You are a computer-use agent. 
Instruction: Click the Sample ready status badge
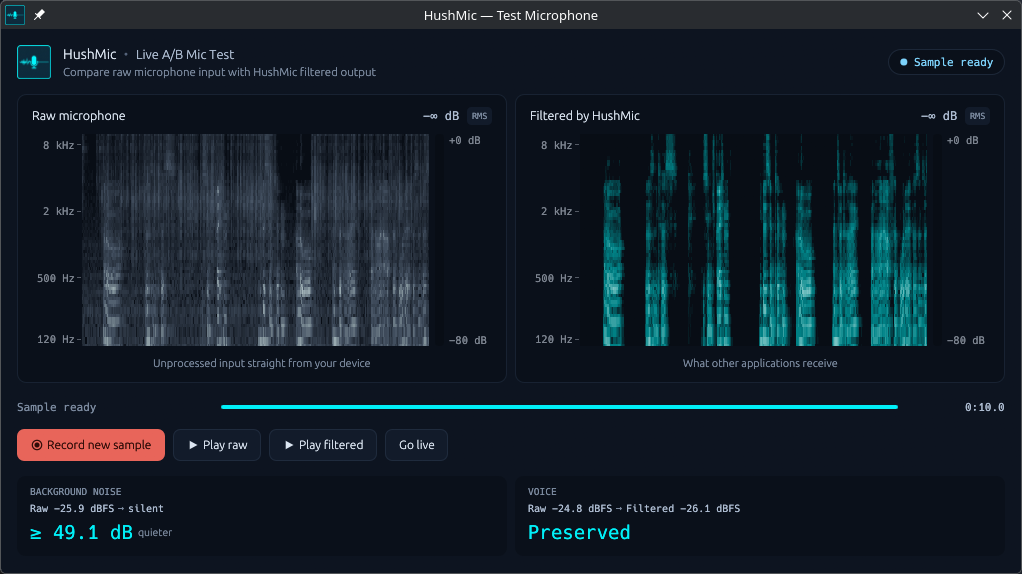(946, 62)
